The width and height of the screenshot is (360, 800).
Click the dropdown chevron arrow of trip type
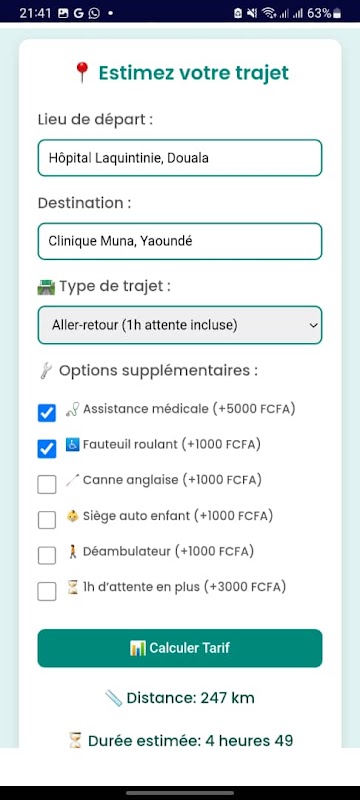click(x=314, y=326)
